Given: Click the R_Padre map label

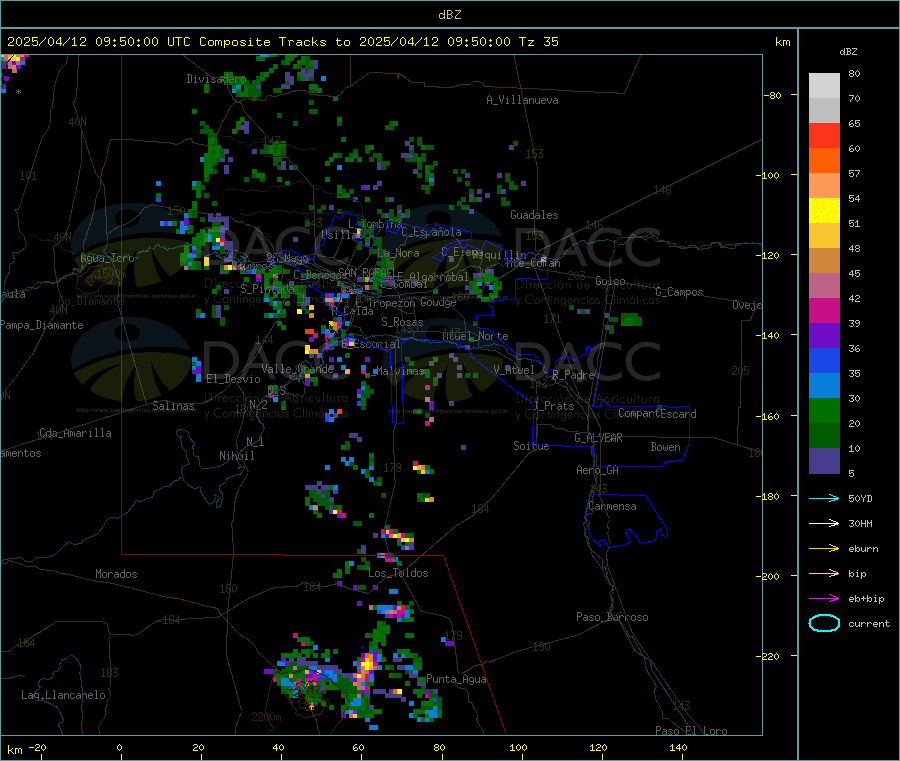Looking at the screenshot, I should pos(573,375).
